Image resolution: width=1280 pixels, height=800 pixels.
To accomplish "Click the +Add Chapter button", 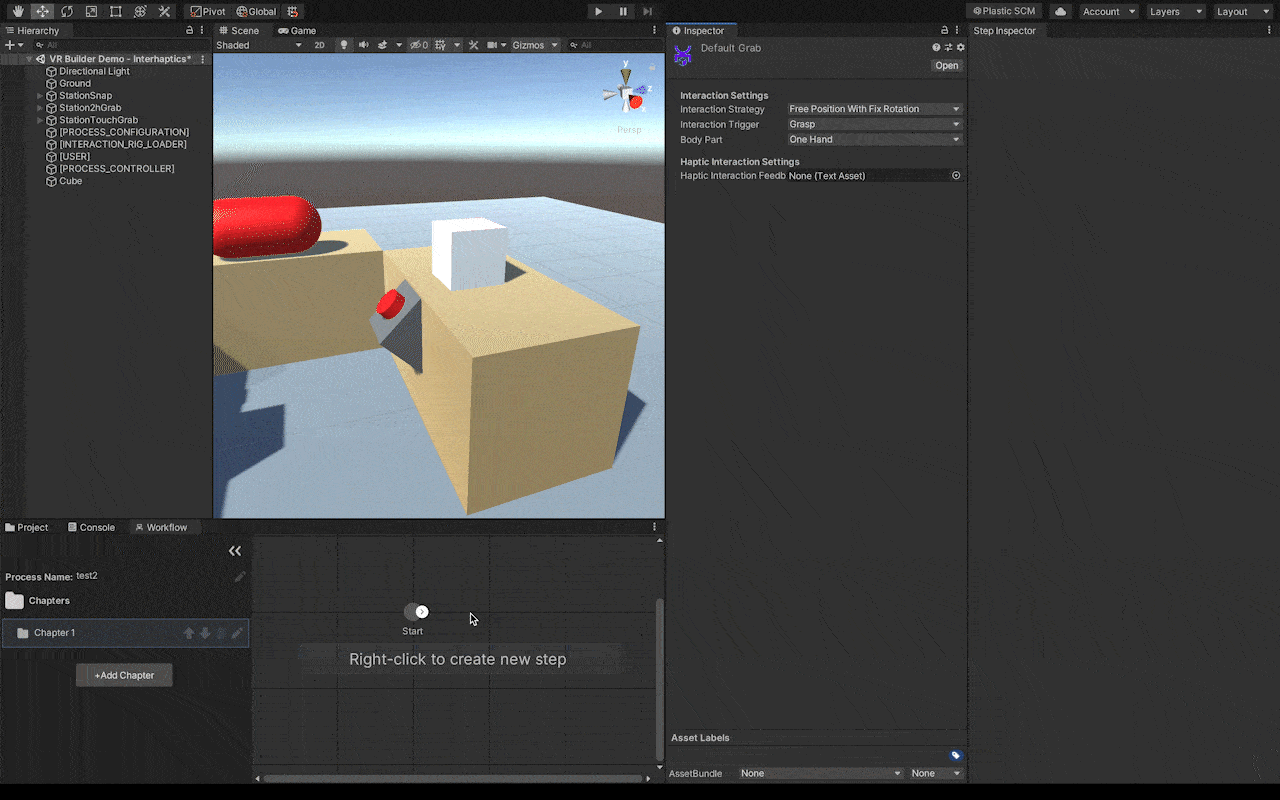I will coord(124,675).
